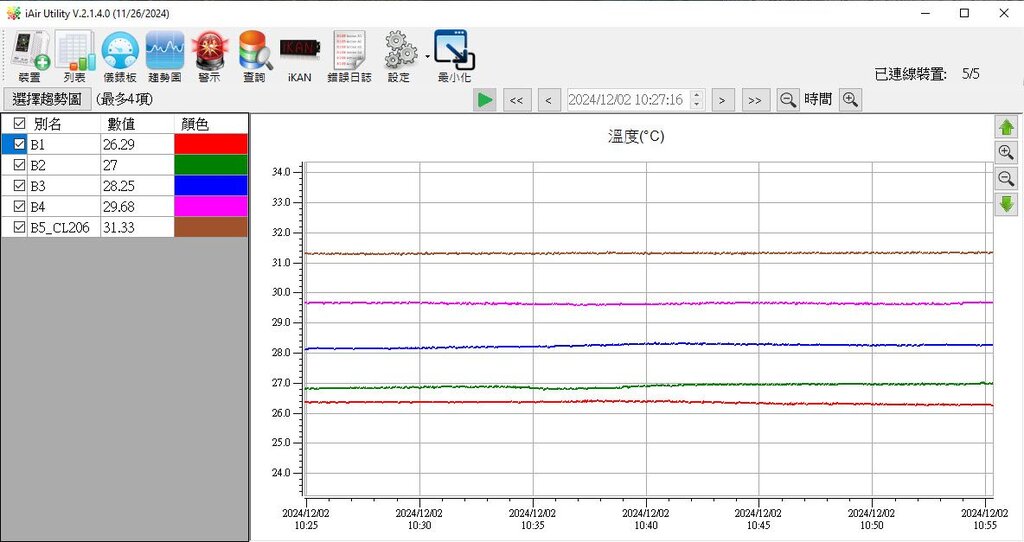Uncheck the B3 sensor checkbox
1024x542 pixels.
coord(20,185)
